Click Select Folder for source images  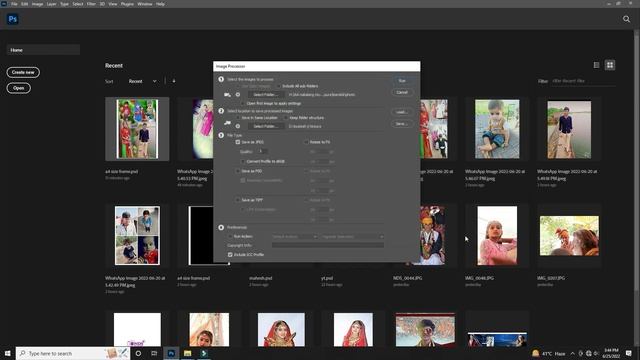pos(266,95)
